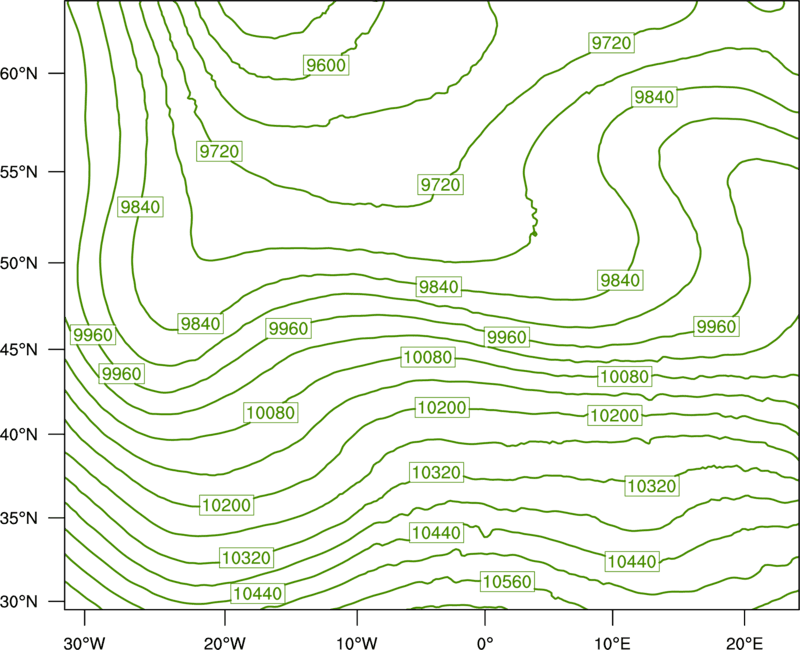Click the 10°W longitude axis label
The image size is (800, 650).
pos(357,643)
